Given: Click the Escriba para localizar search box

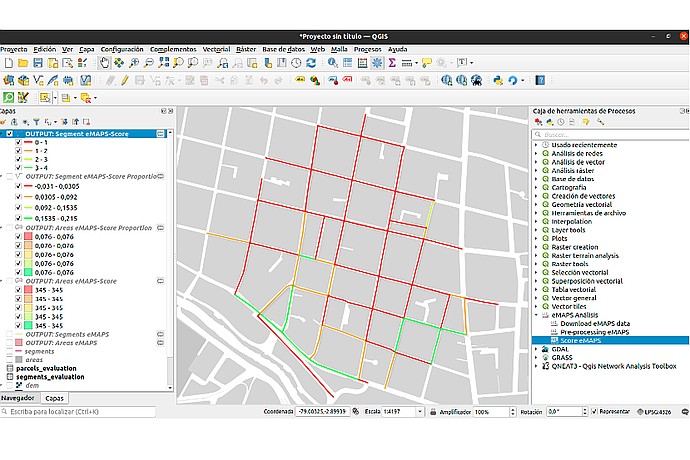Looking at the screenshot, I should coord(78,412).
